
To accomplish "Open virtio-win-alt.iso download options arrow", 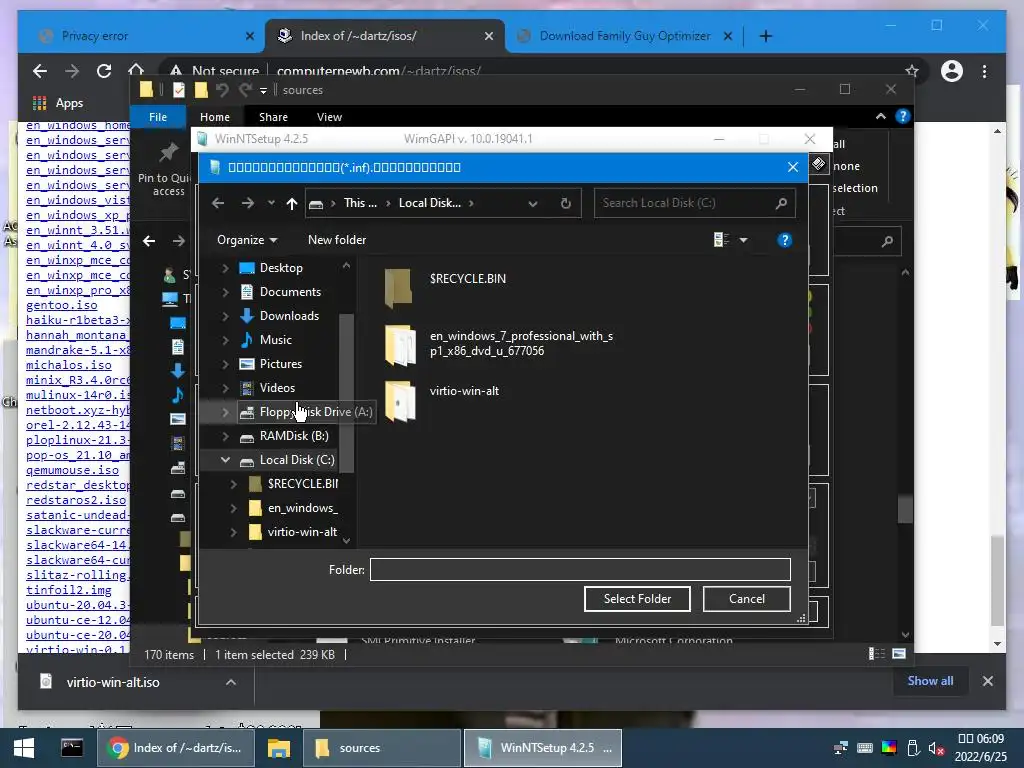I will (231, 682).
